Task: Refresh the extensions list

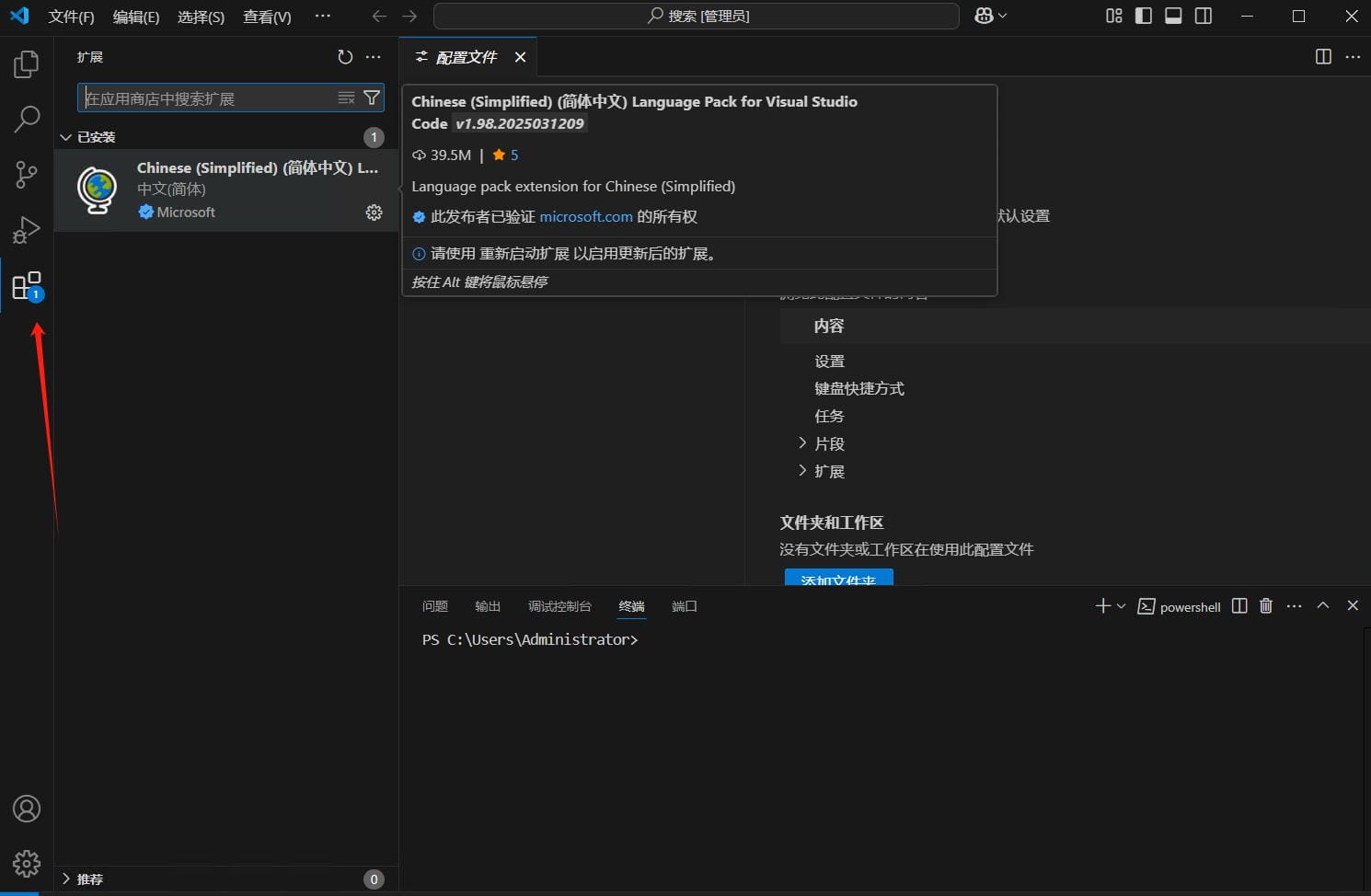Action: [x=345, y=57]
